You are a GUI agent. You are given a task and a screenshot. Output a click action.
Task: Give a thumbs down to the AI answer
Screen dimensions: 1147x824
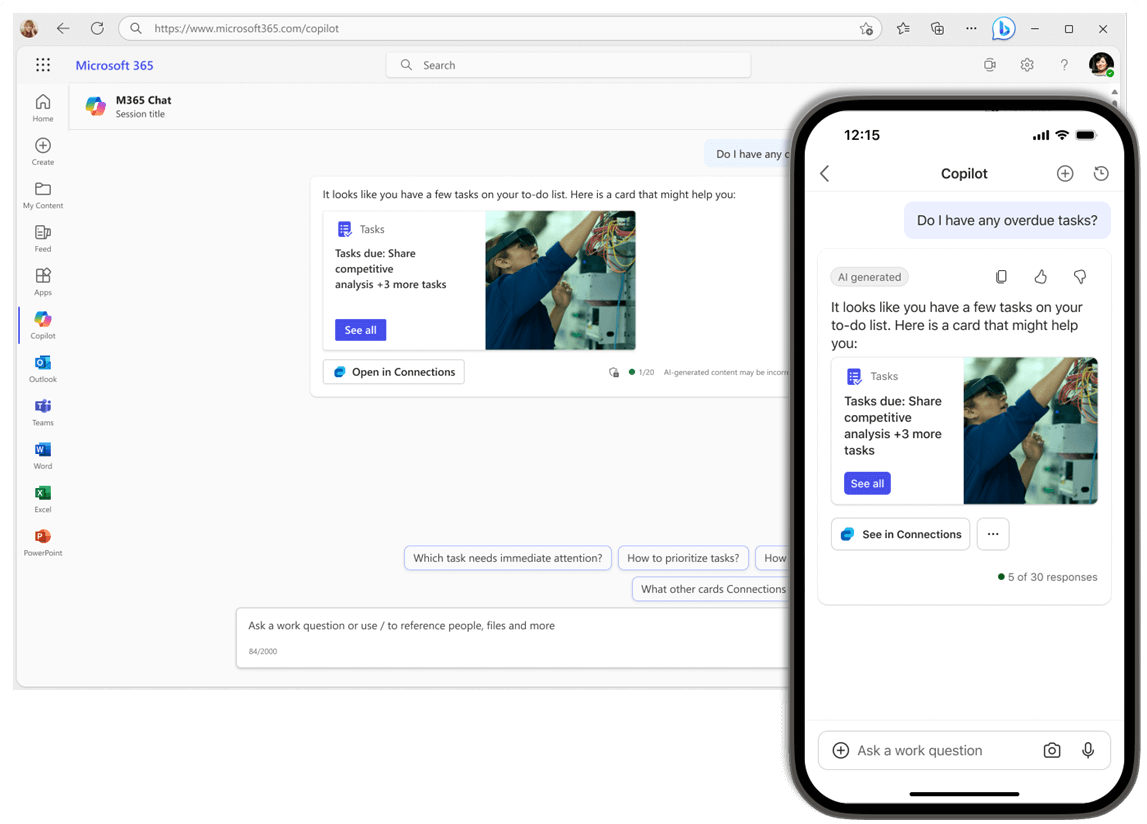[x=1079, y=276]
